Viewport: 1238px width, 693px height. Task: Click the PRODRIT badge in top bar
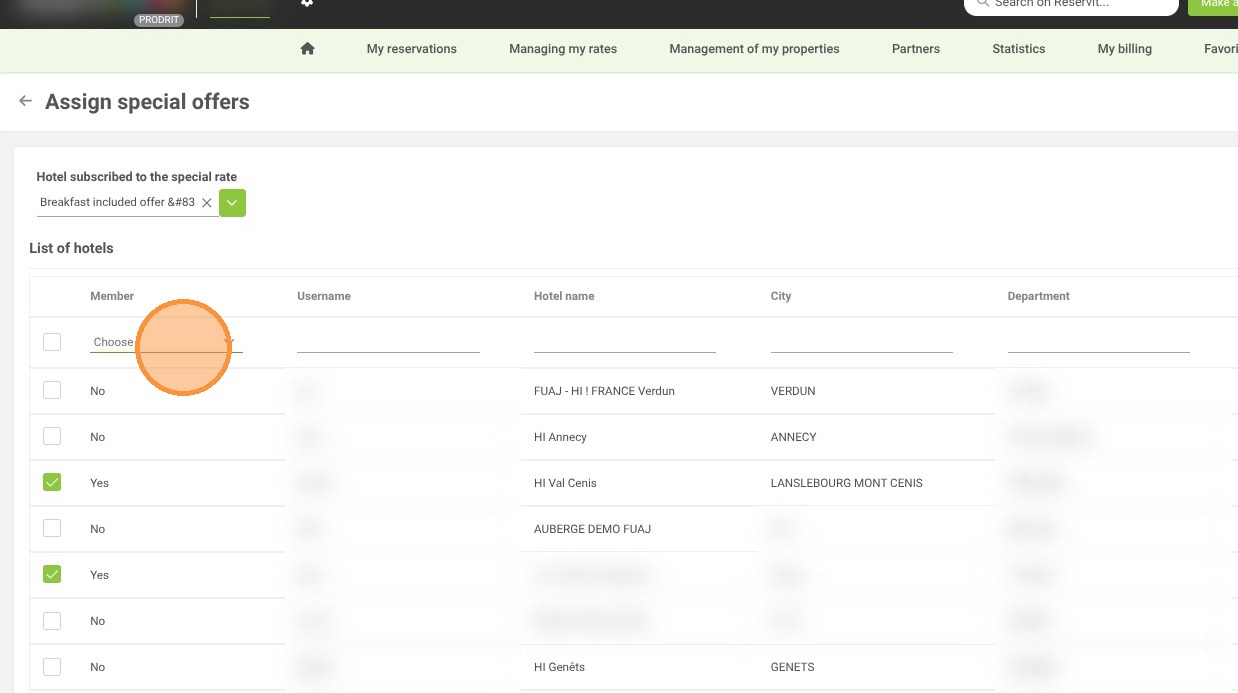click(x=160, y=20)
